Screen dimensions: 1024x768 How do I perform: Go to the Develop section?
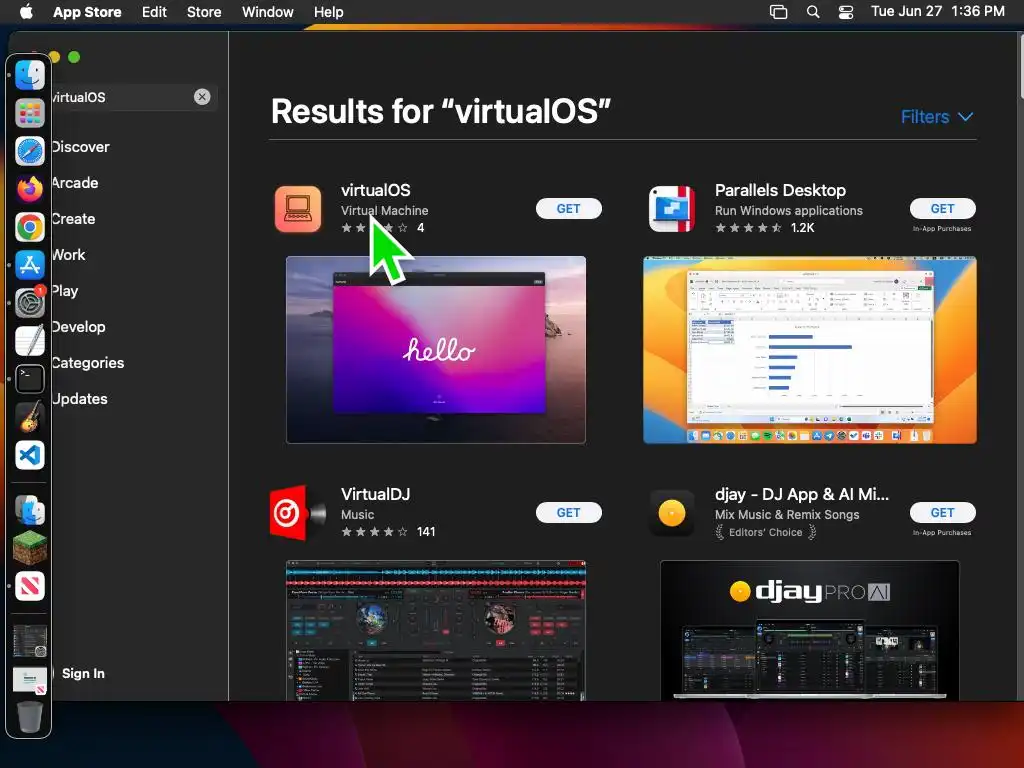(78, 327)
